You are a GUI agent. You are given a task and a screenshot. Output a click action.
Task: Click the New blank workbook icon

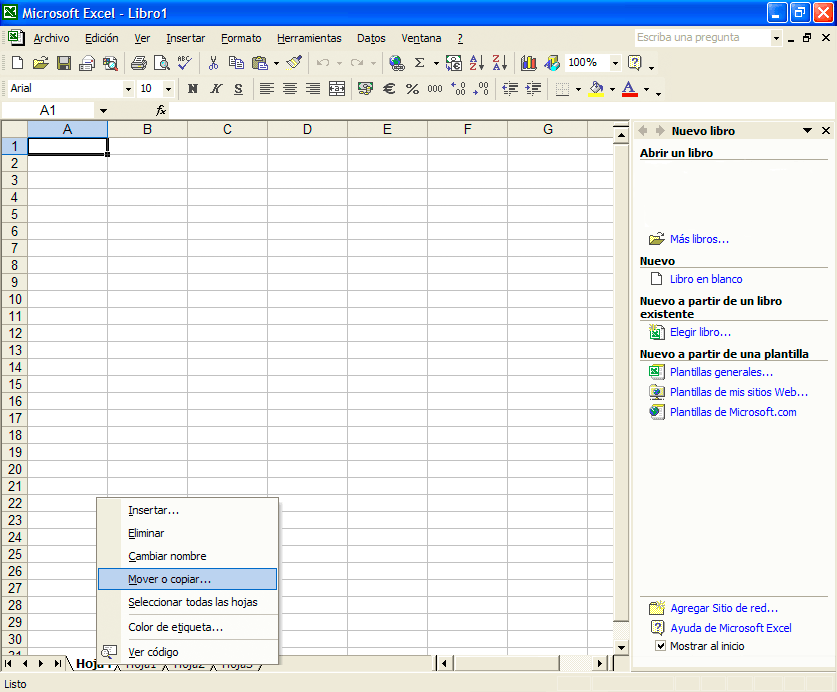17,63
